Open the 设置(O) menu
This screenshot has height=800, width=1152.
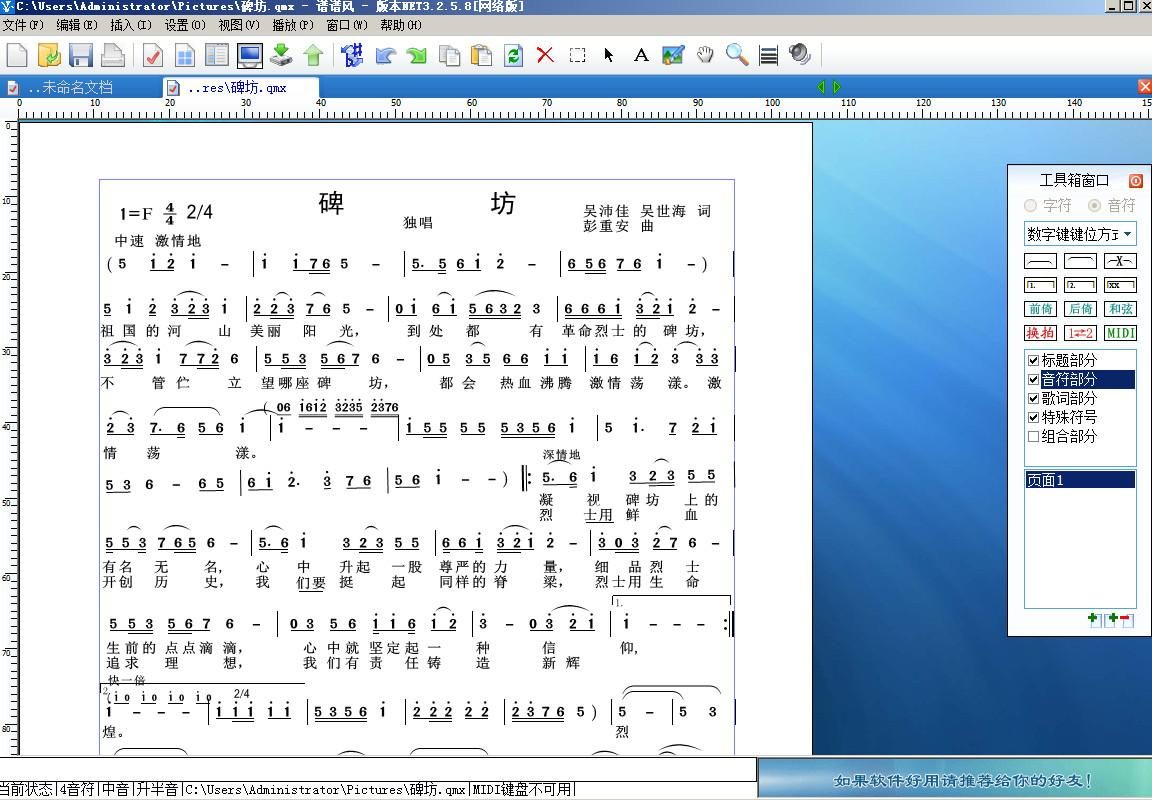tap(185, 25)
